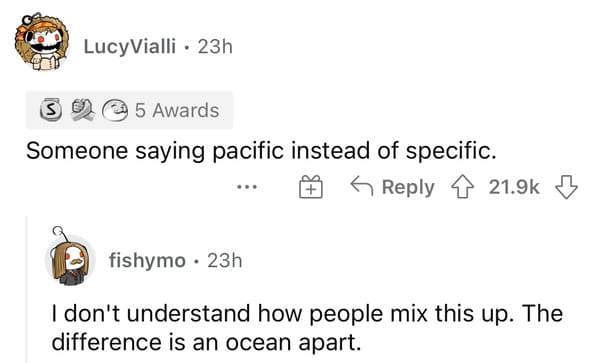The height and width of the screenshot is (363, 599).
Task: Click fishymo's 23h timestamp
Action: pyautogui.click(x=225, y=261)
